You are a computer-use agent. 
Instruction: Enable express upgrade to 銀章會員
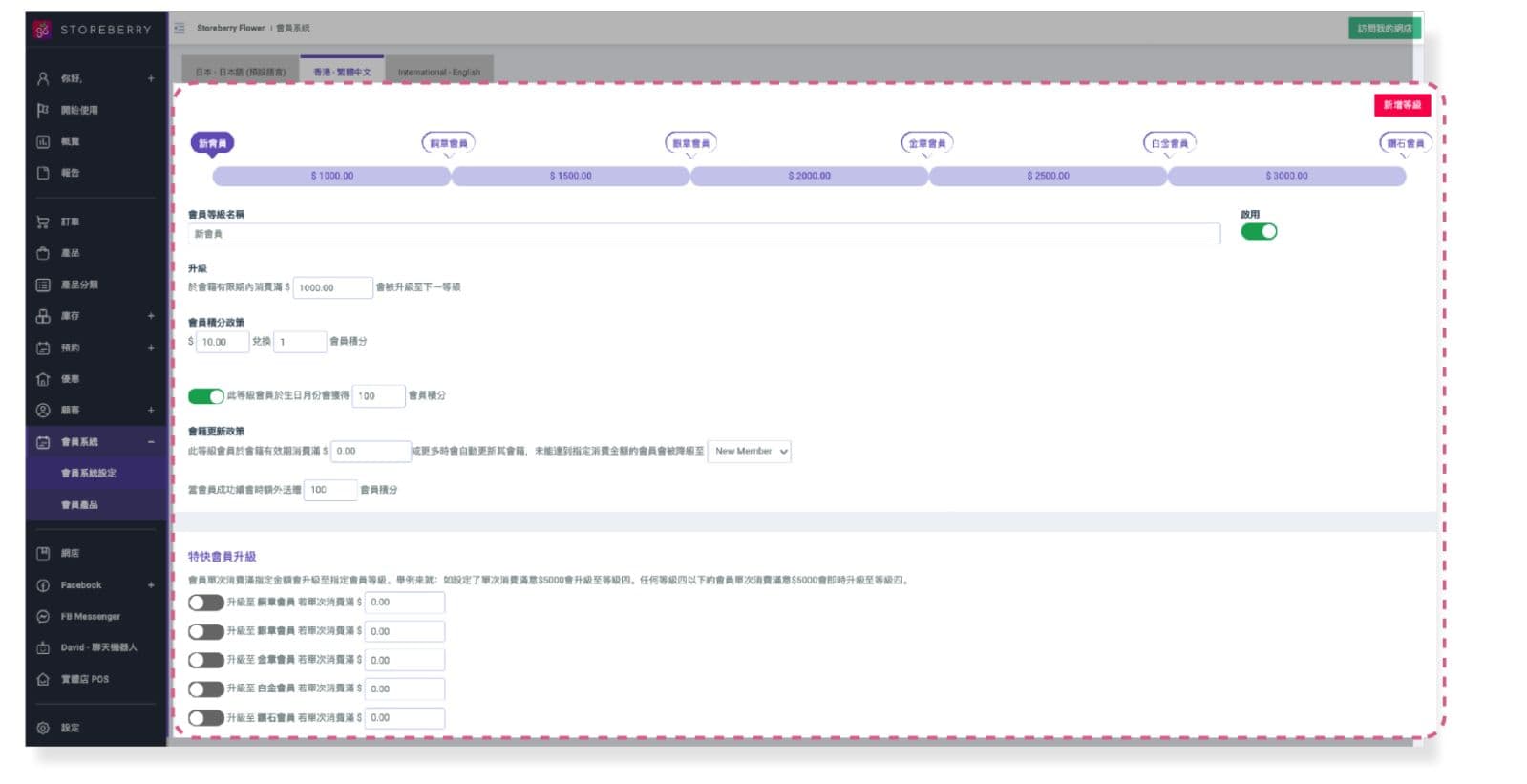205,631
